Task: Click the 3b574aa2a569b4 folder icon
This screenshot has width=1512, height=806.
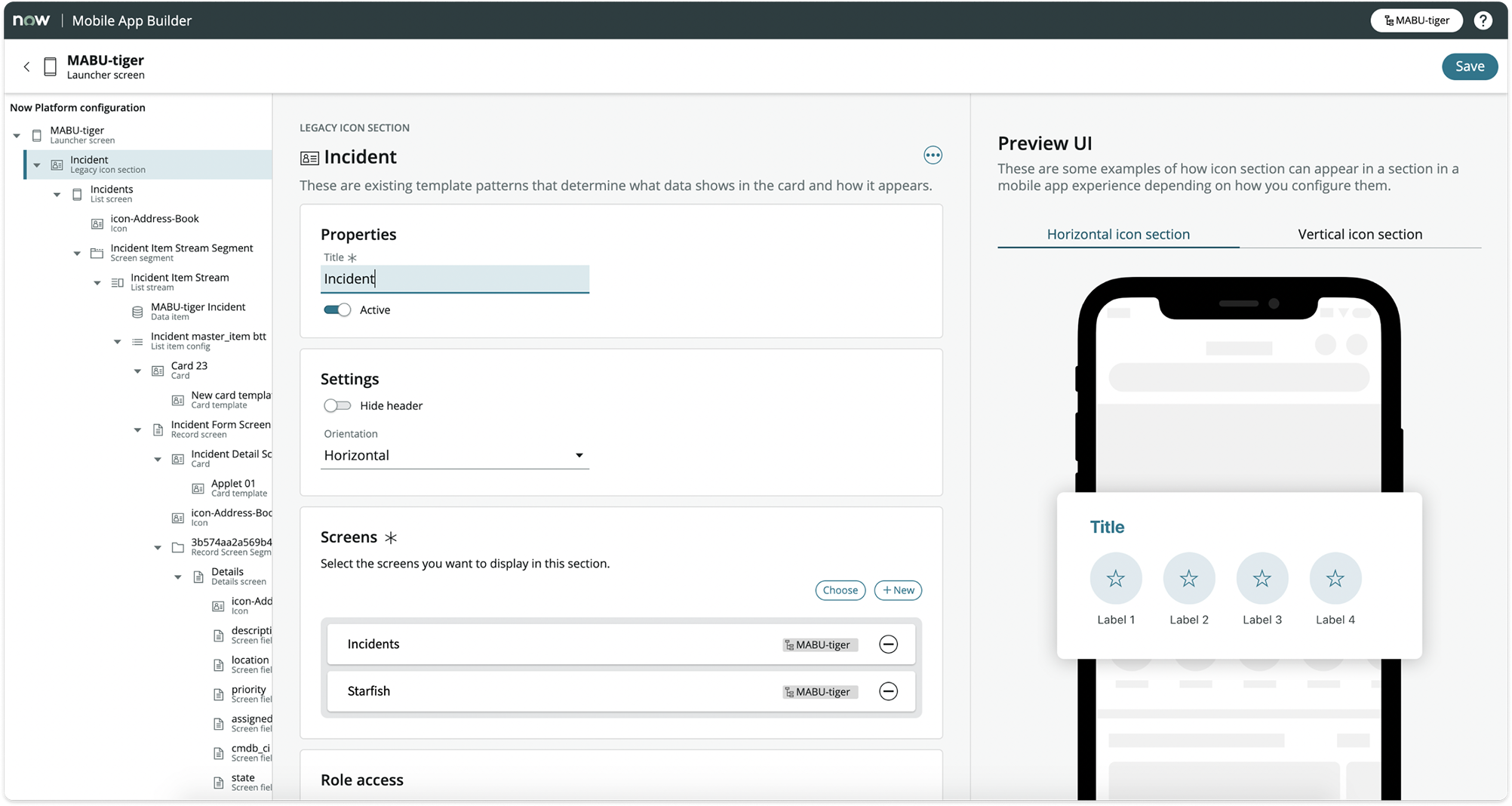Action: click(x=178, y=547)
